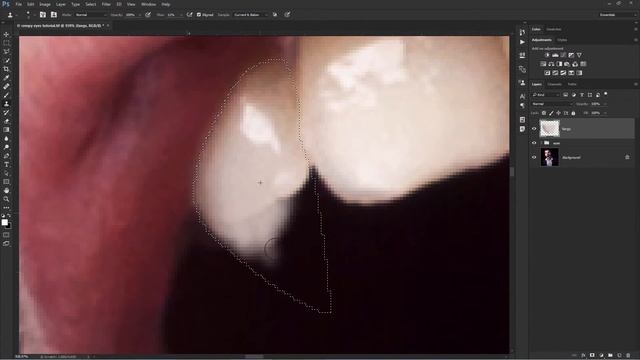The width and height of the screenshot is (640, 360).
Task: Hide the top selected layer
Action: pos(534,129)
